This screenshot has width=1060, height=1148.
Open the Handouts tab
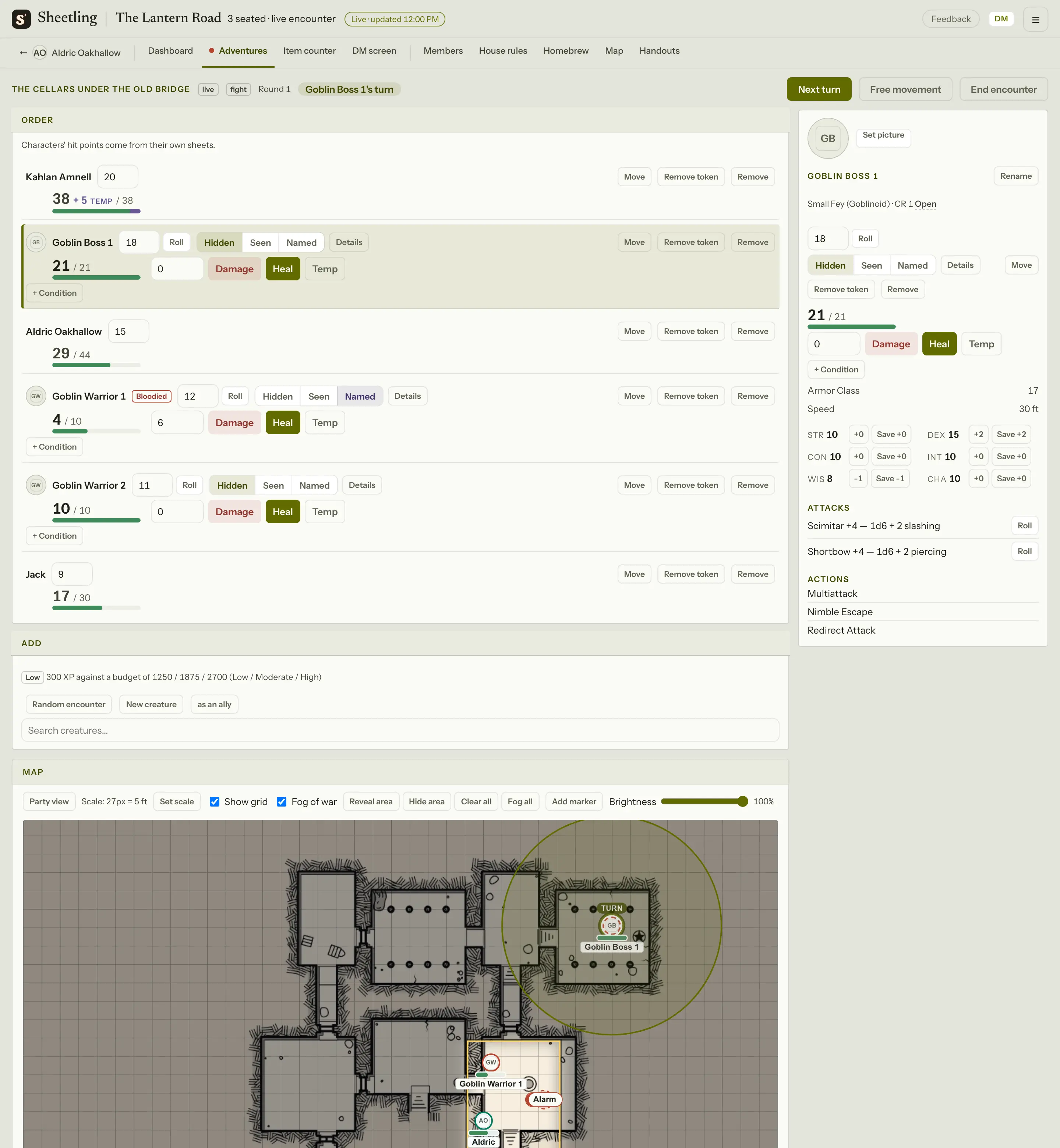[659, 51]
